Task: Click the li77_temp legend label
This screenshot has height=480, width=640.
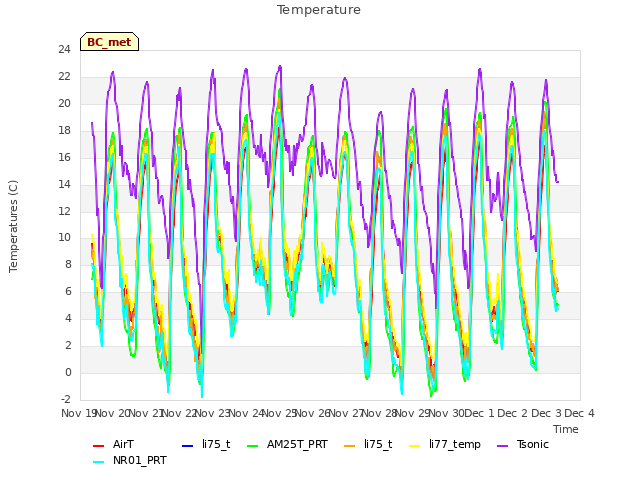Action: 455,444
